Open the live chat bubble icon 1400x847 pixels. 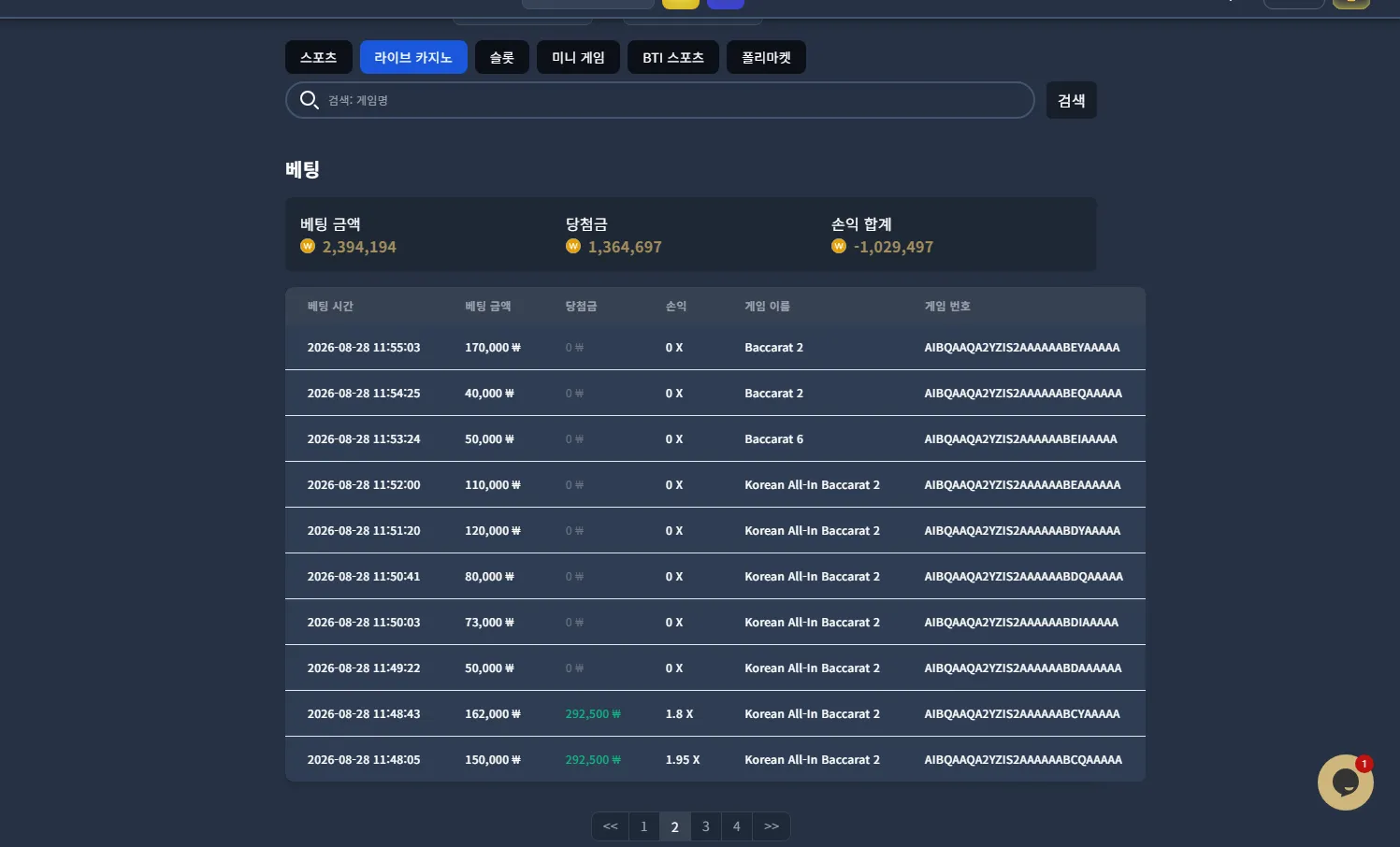[x=1345, y=782]
